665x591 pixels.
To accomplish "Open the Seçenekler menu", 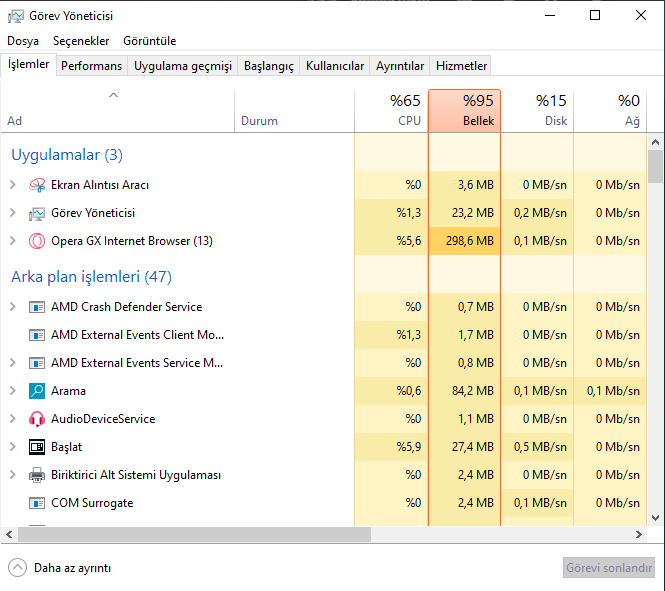I will (x=81, y=41).
